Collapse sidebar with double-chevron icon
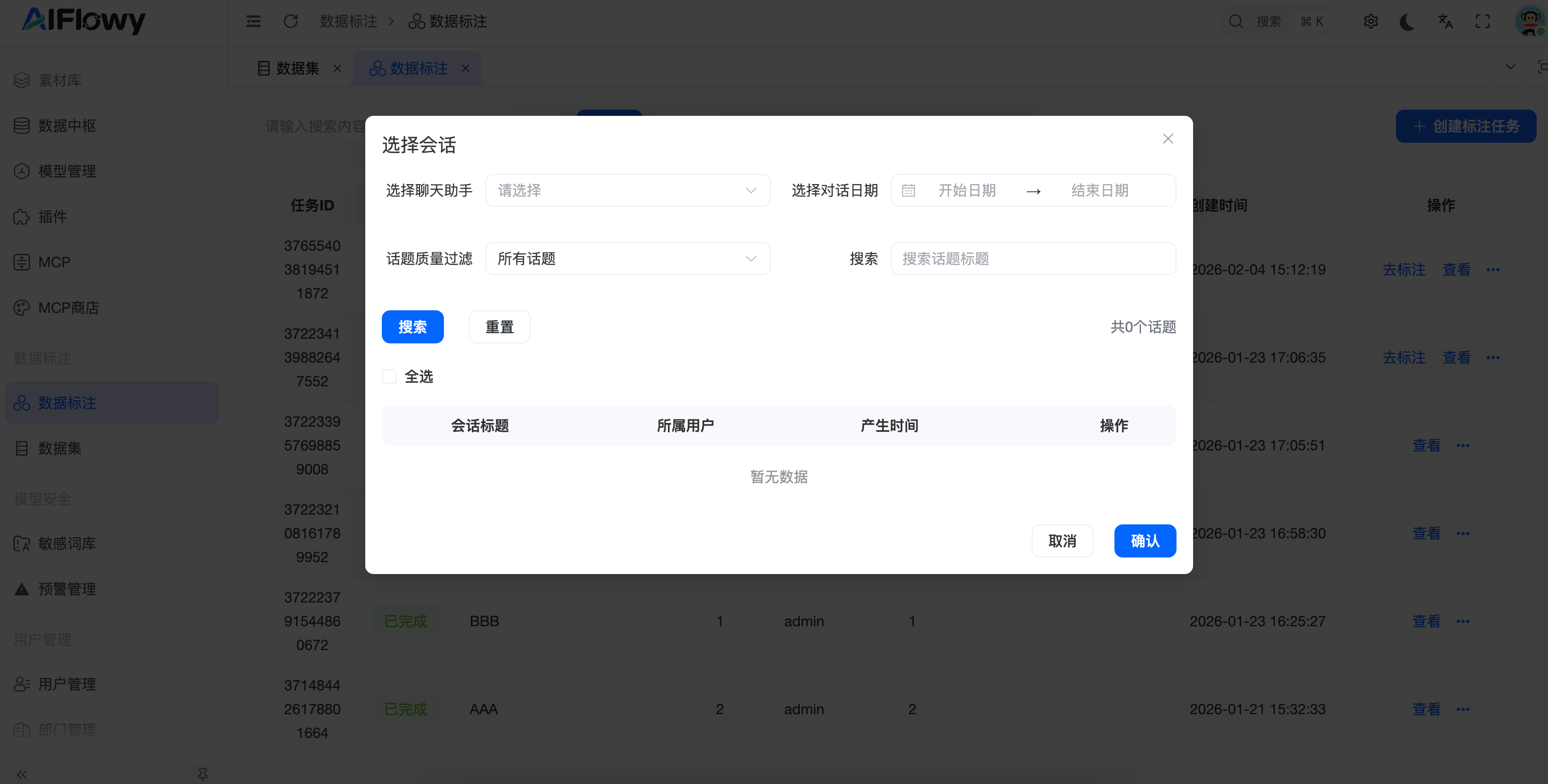The height and width of the screenshot is (784, 1548). point(22,774)
